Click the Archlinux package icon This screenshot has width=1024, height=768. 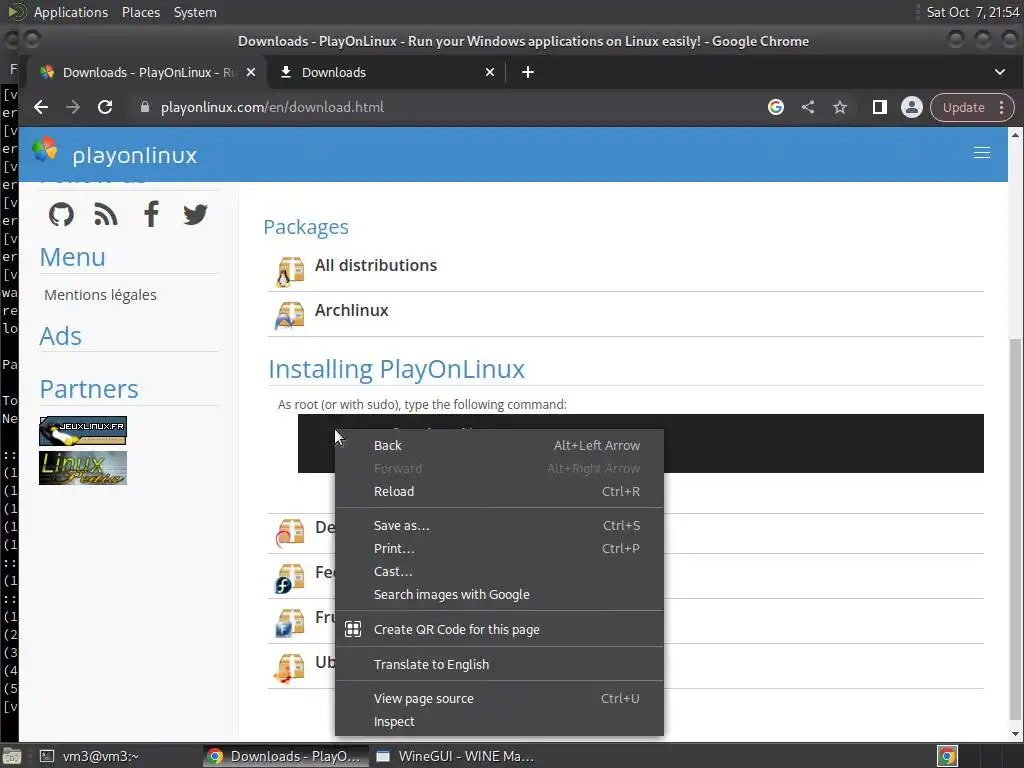pos(290,315)
